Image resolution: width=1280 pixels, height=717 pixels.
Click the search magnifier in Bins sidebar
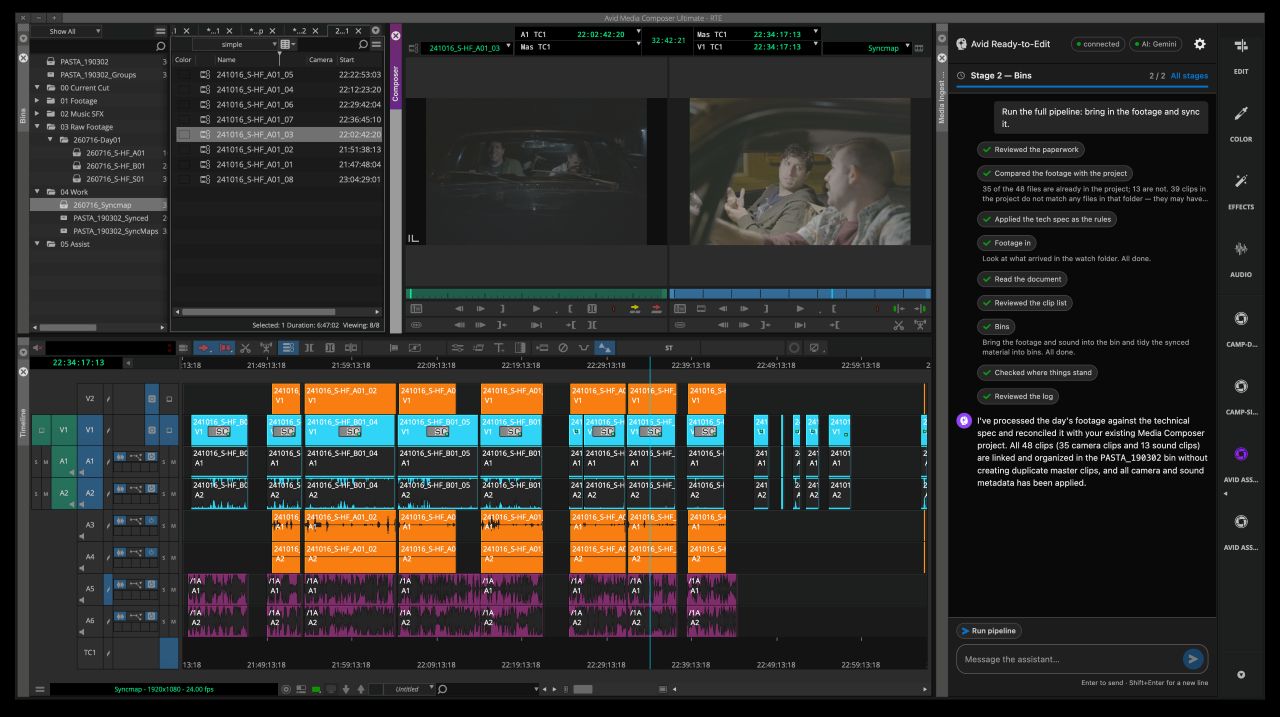pyautogui.click(x=161, y=46)
